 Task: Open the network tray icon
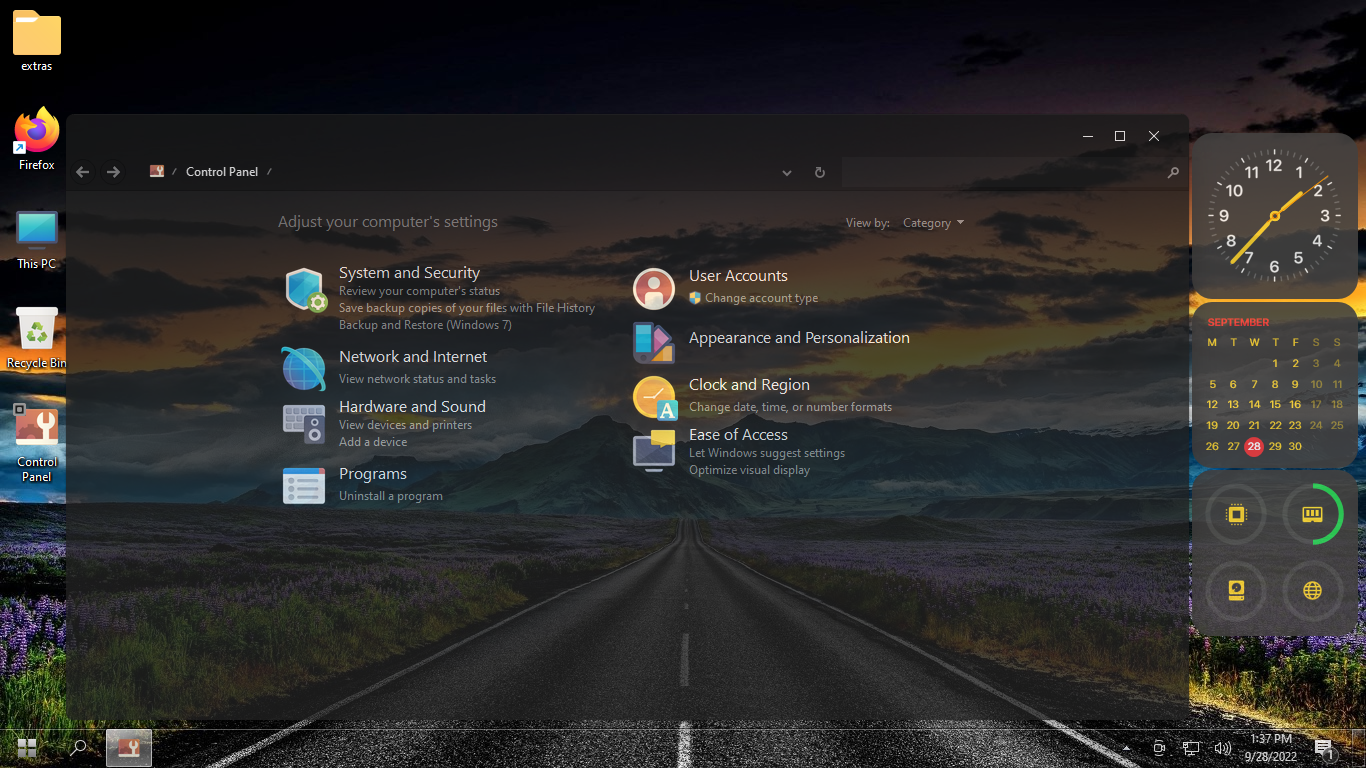click(x=1191, y=748)
